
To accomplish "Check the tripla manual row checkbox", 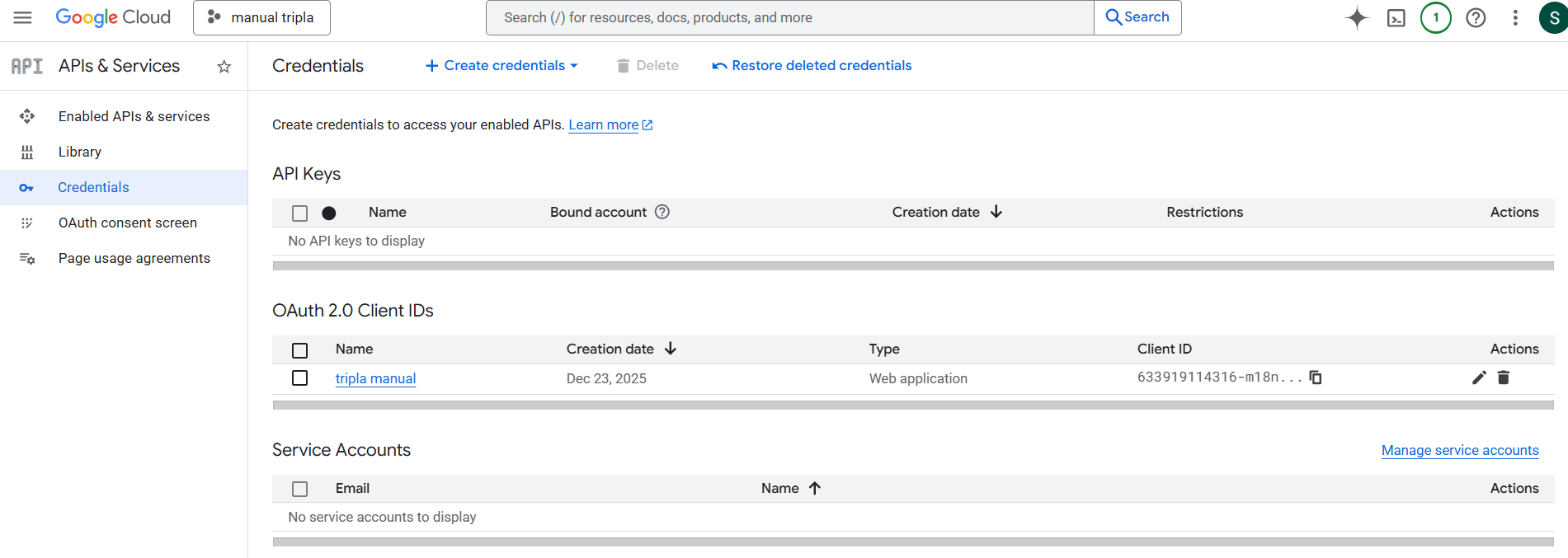I will 300,378.
